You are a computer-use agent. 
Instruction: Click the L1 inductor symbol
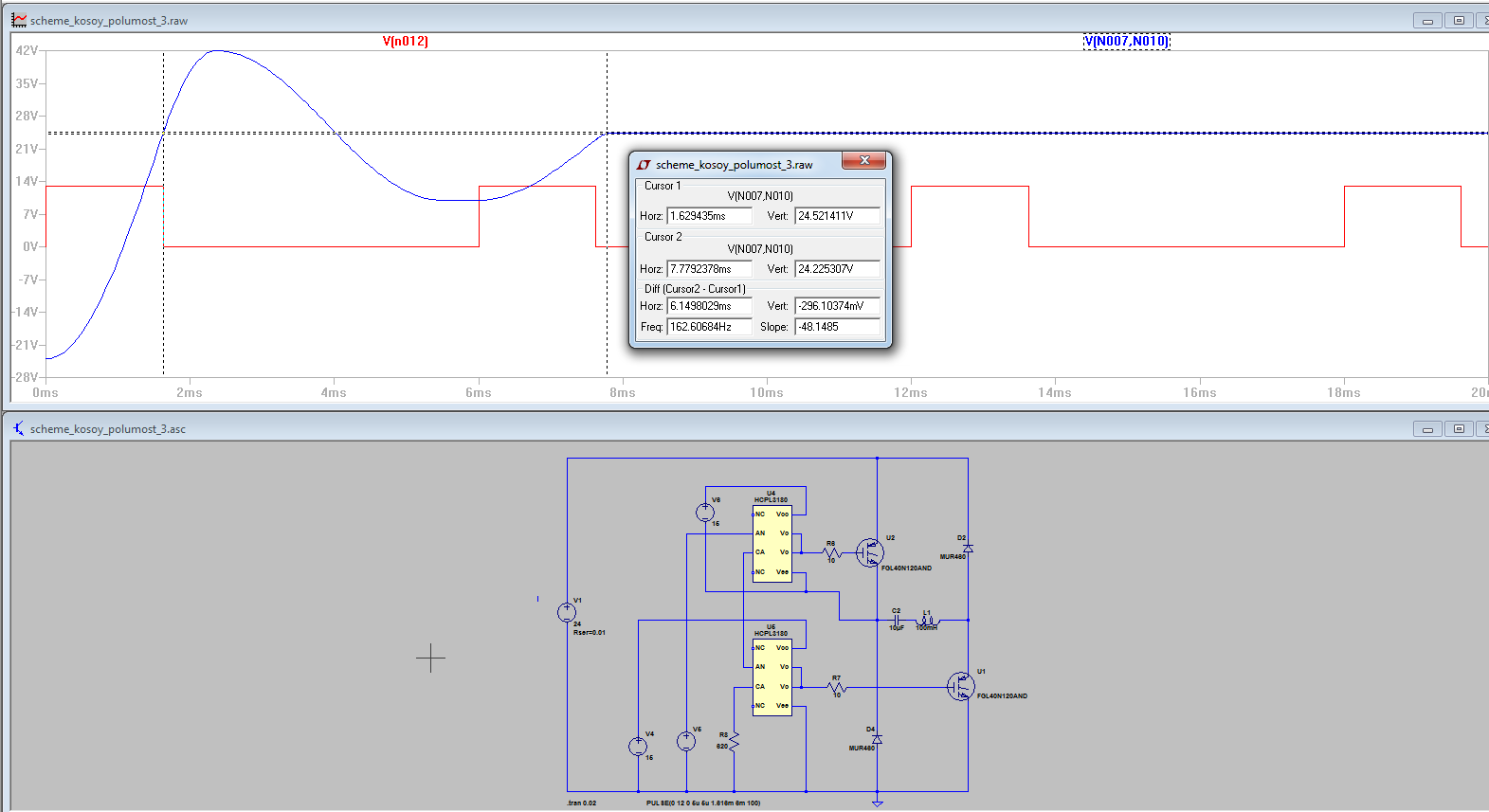click(927, 621)
